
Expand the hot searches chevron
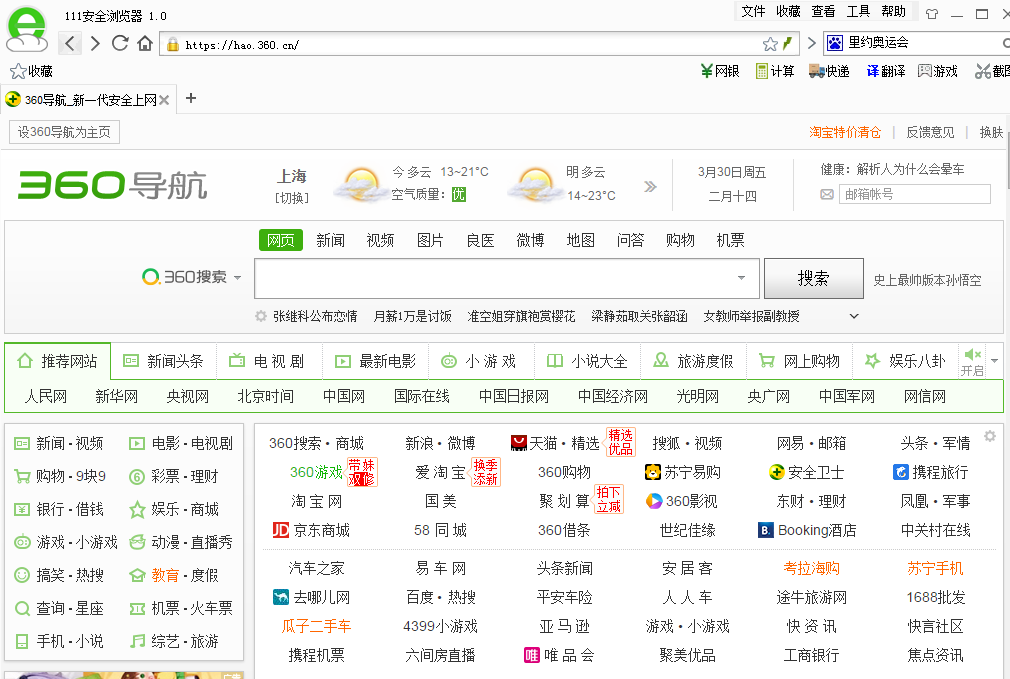click(x=854, y=316)
